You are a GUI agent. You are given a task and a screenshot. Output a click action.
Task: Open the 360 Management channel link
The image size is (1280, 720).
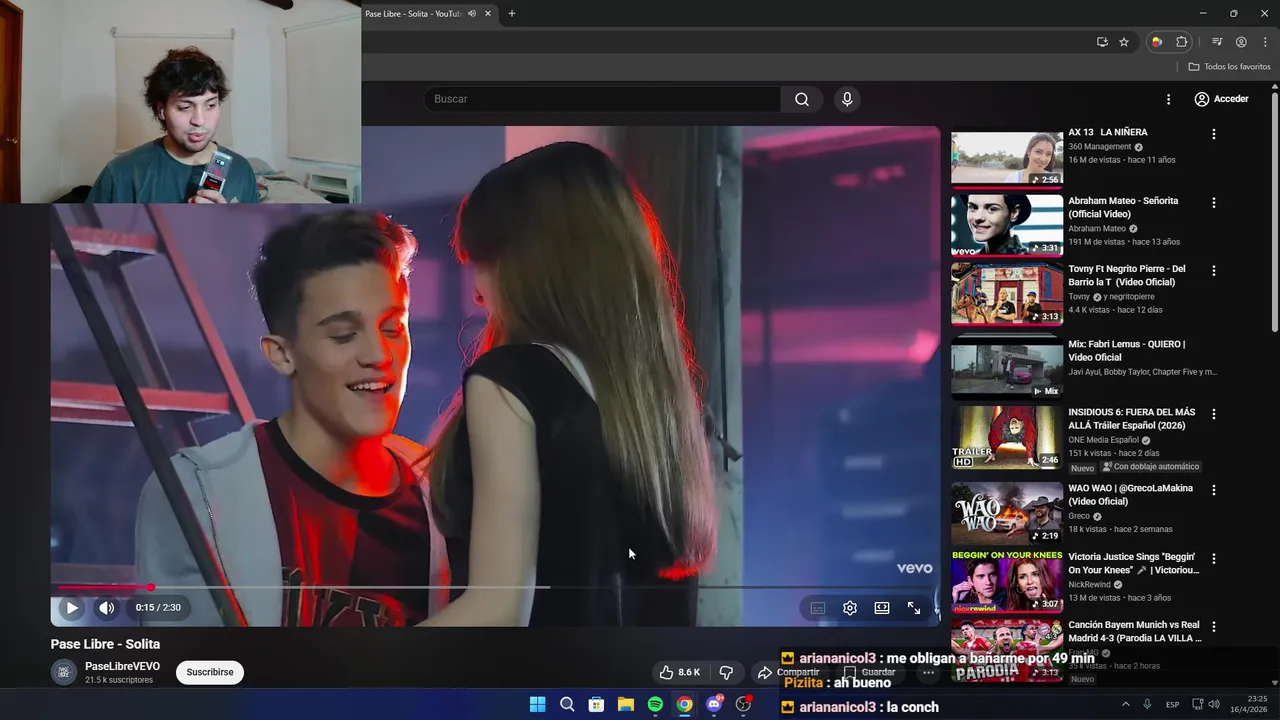[x=1100, y=147]
